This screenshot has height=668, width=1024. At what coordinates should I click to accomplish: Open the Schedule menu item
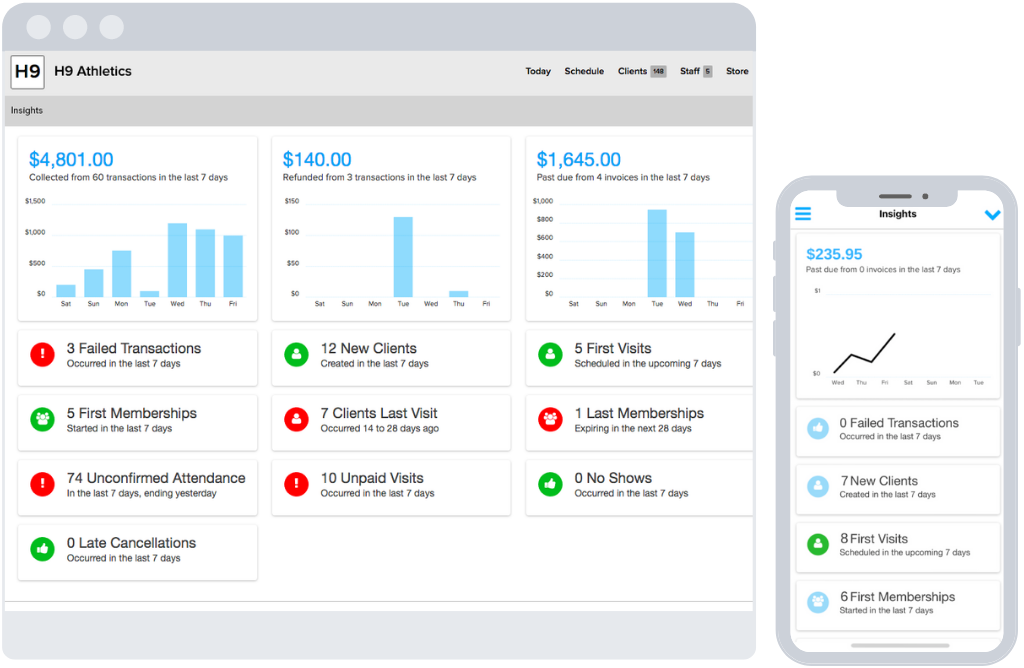click(584, 71)
